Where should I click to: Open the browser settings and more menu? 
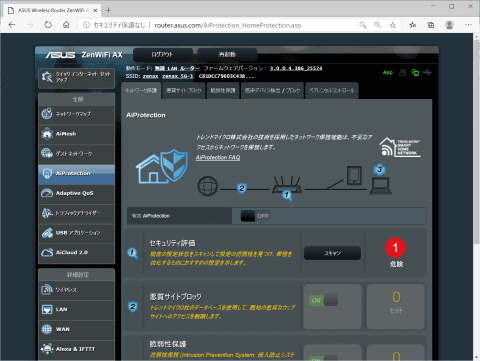(468, 25)
